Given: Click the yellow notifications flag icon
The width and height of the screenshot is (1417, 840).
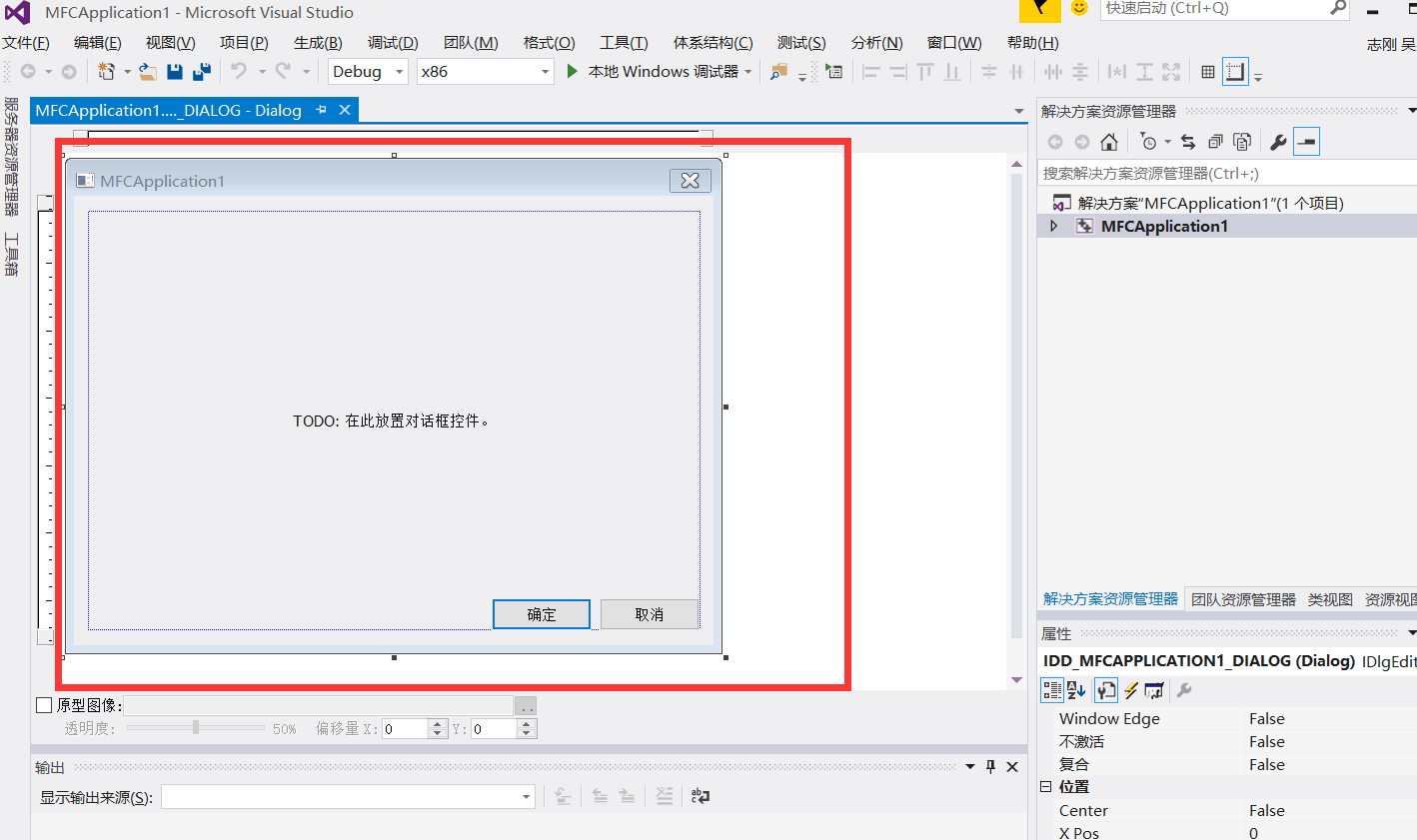Looking at the screenshot, I should 1040,9.
